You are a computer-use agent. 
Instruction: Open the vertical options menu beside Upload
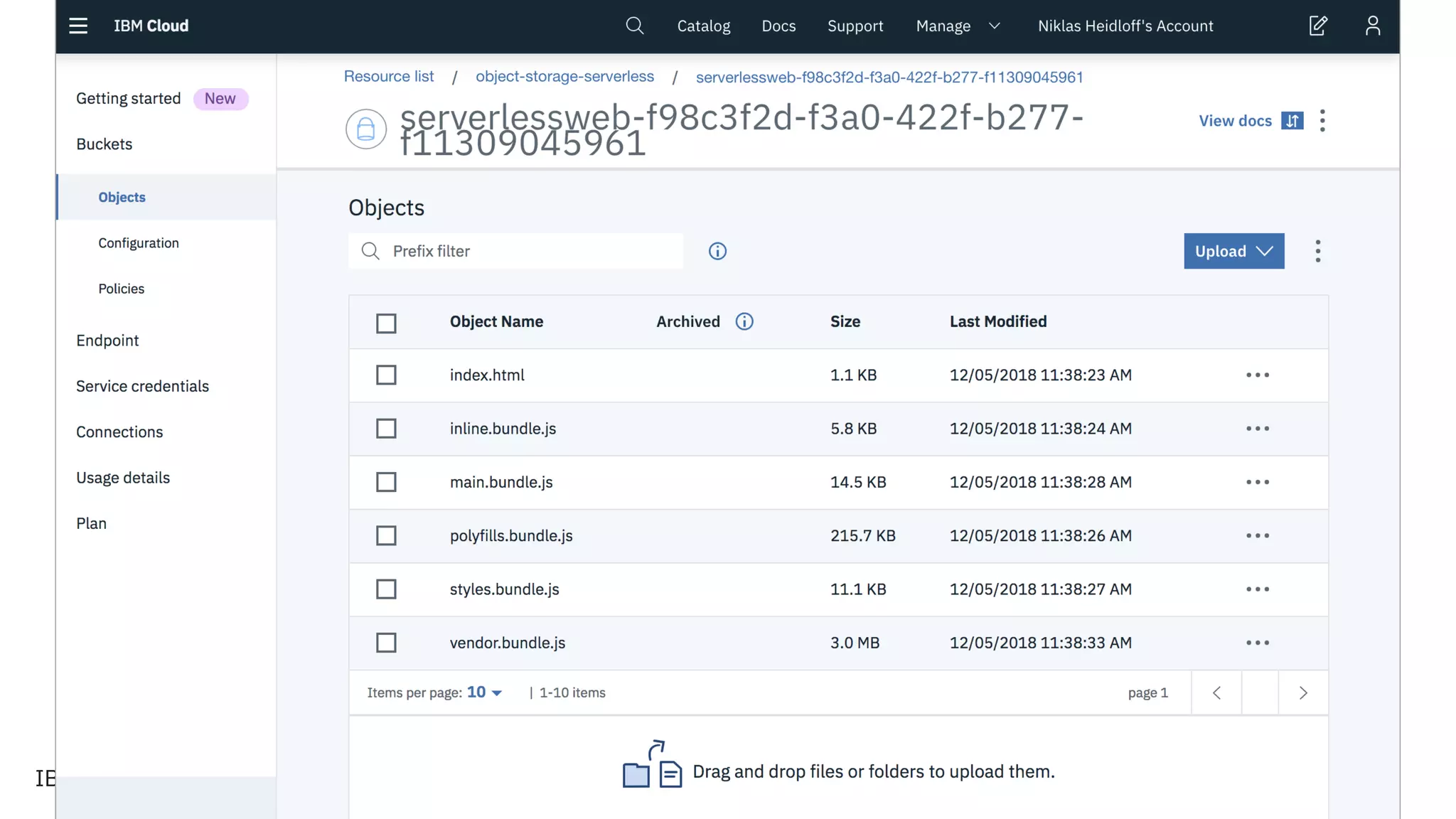pos(1317,251)
